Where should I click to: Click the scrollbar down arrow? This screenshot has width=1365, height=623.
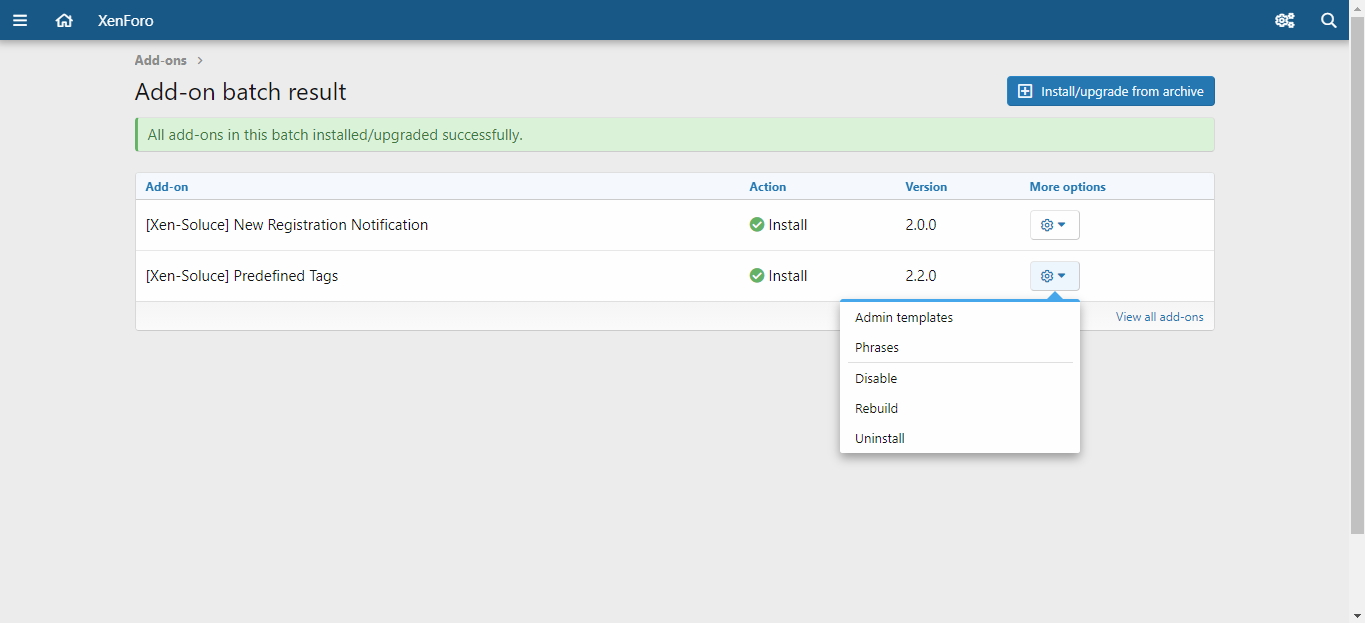(x=1357, y=615)
